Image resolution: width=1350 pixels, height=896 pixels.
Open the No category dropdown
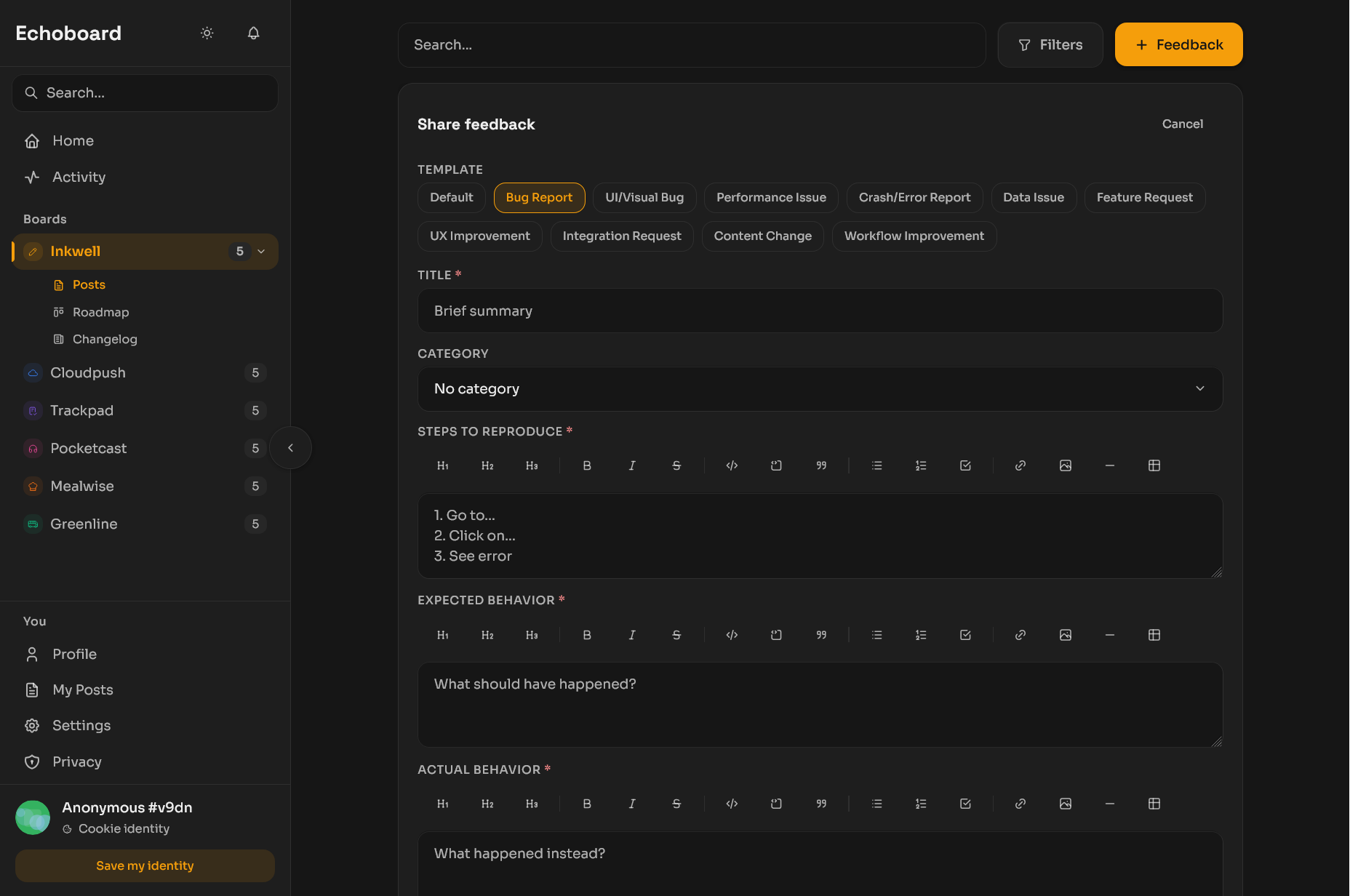click(x=820, y=389)
